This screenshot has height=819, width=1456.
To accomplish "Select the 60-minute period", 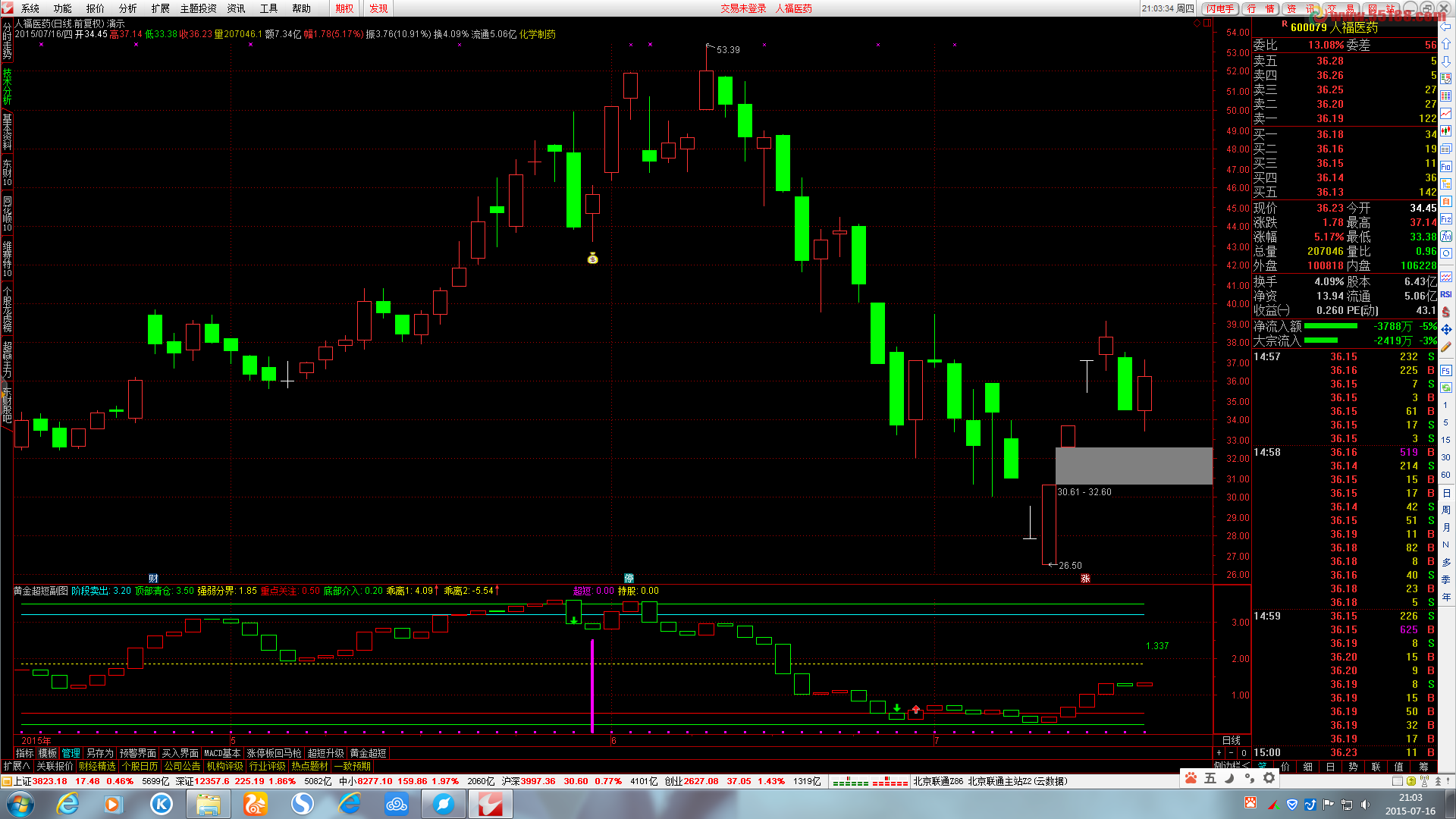I will [x=1446, y=475].
